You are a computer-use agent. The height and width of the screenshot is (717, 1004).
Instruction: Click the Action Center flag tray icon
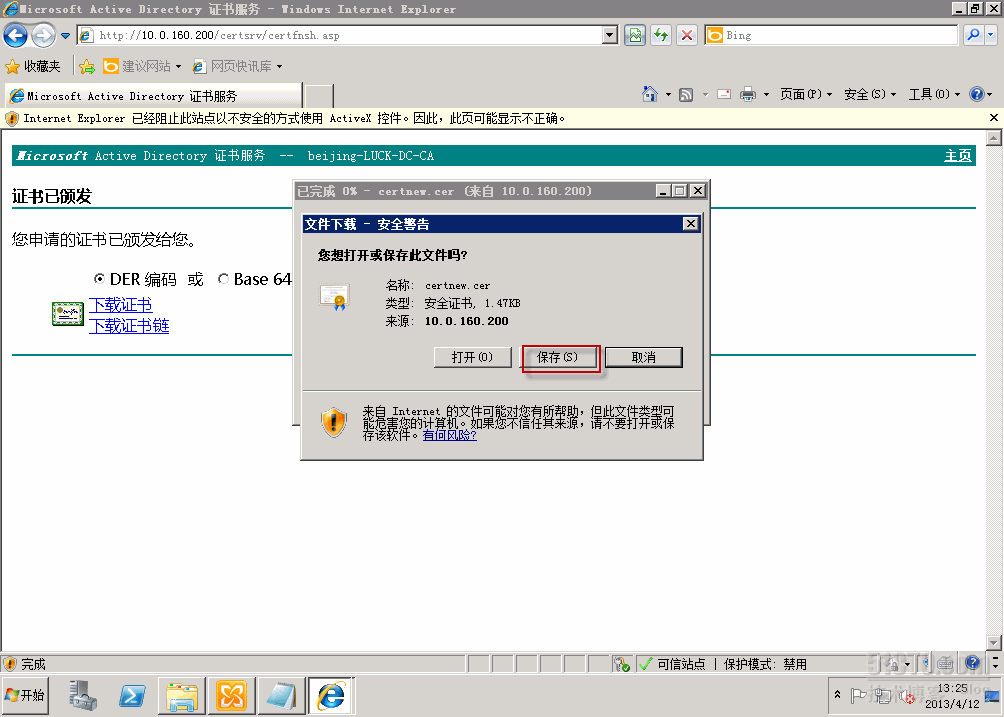(857, 695)
